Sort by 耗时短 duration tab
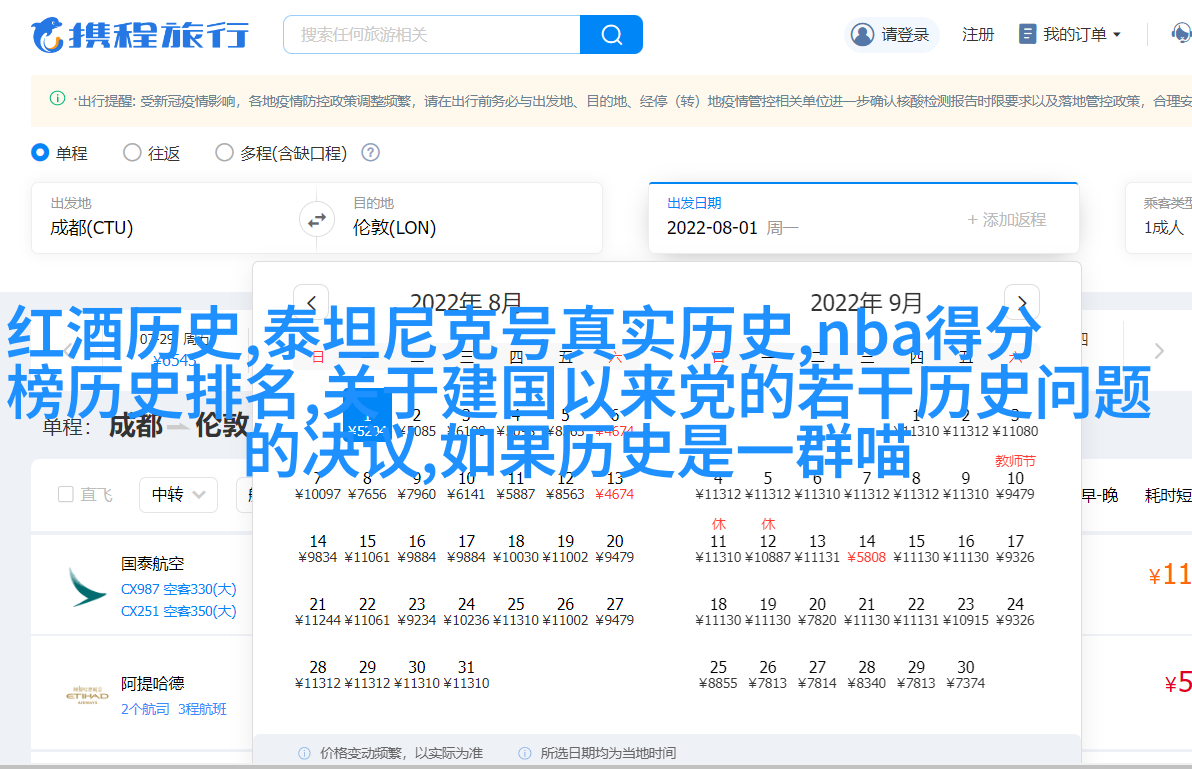1192x769 pixels. pos(1168,495)
